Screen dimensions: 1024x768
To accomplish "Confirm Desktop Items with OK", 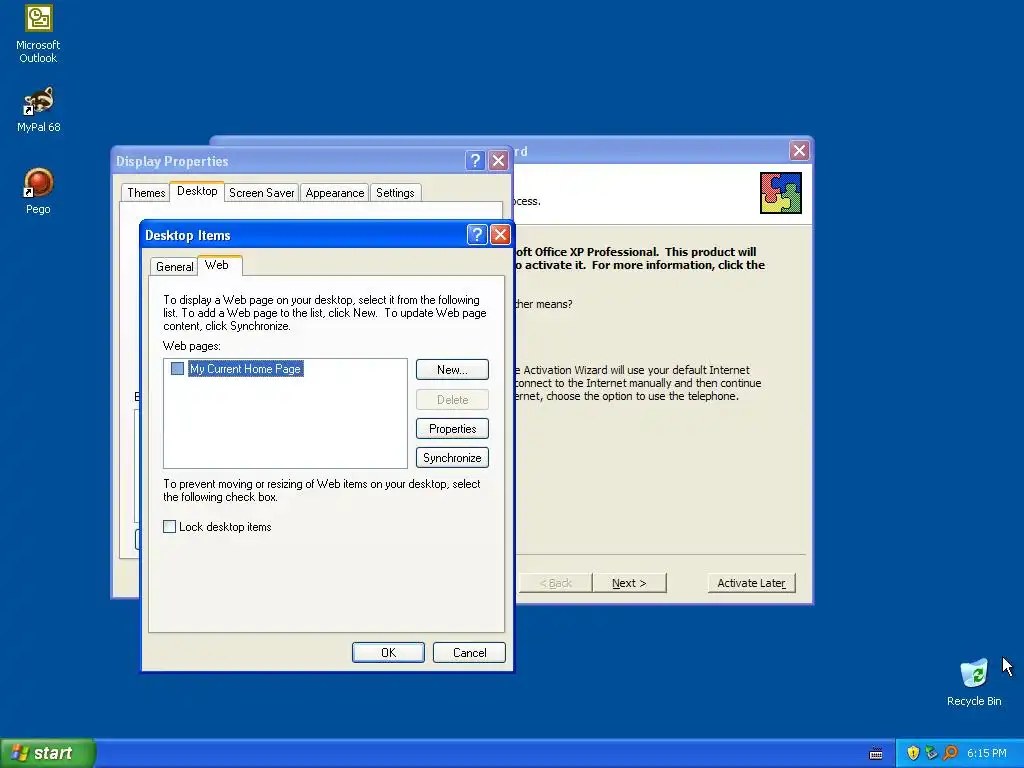I will point(388,652).
